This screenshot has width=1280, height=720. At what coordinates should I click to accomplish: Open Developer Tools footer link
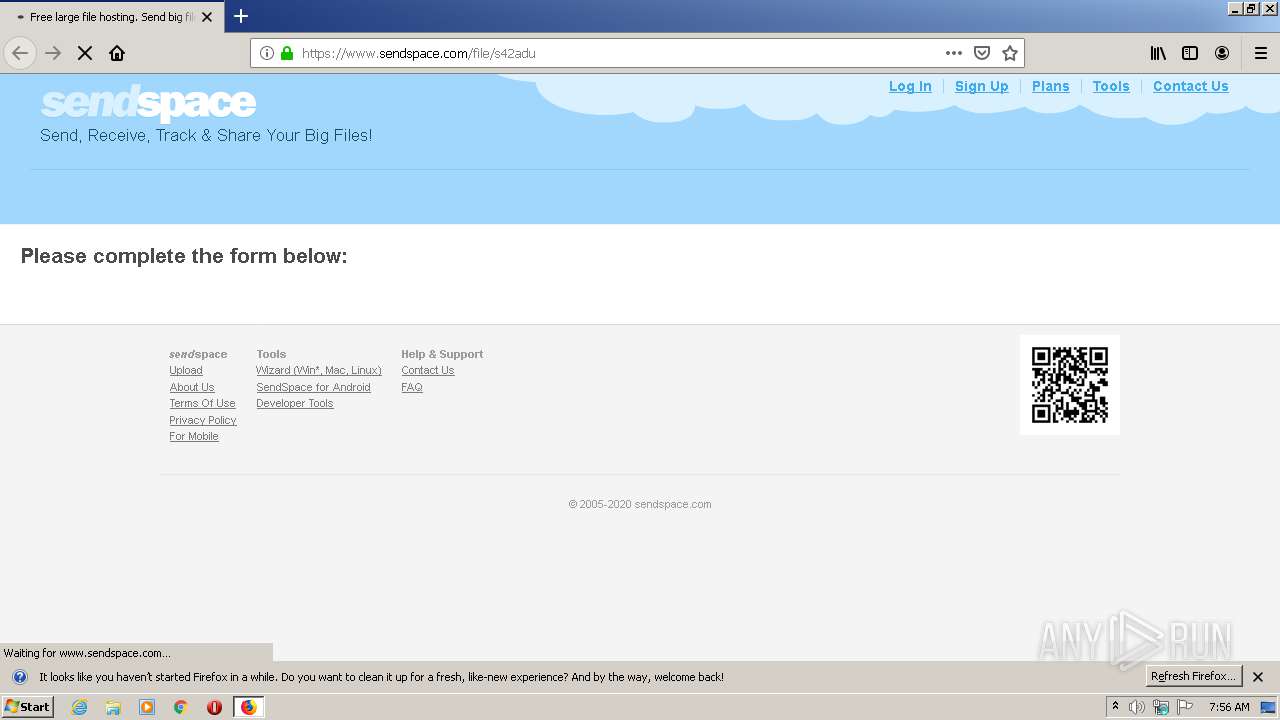click(295, 403)
